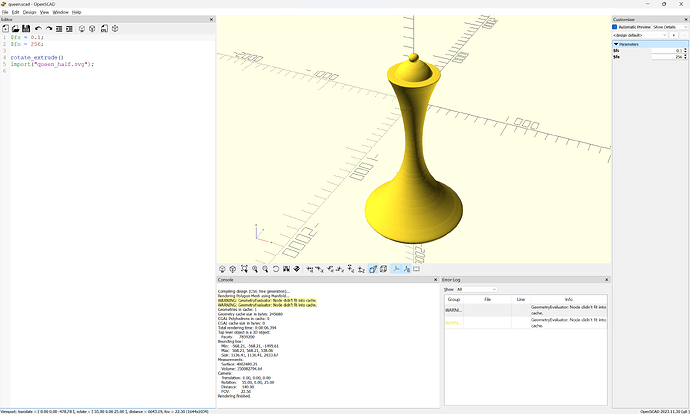Image resolution: width=690 pixels, height=414 pixels.
Task: Open the Show Details dropdown in Customizer
Action: point(669,27)
